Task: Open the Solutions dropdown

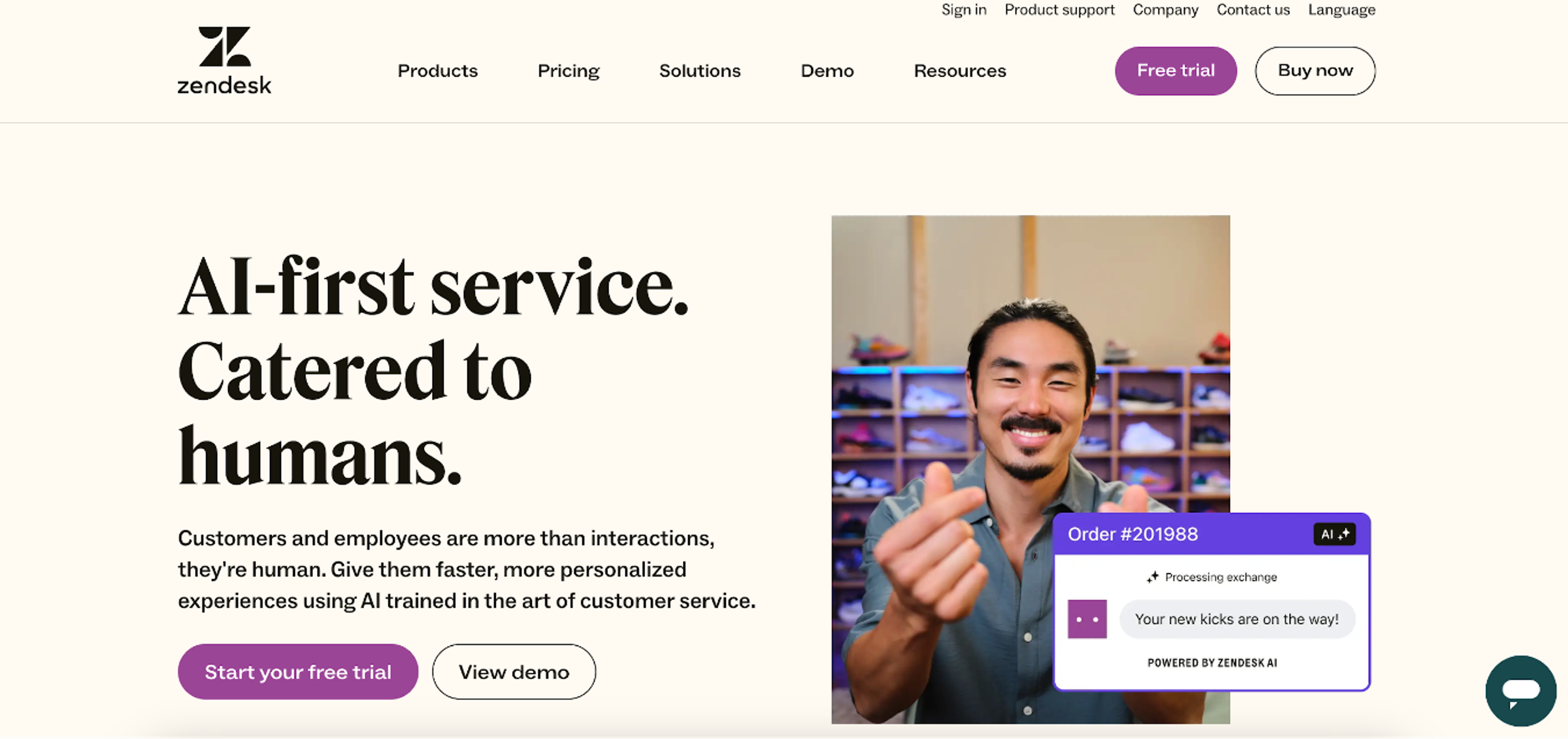Action: [x=699, y=71]
